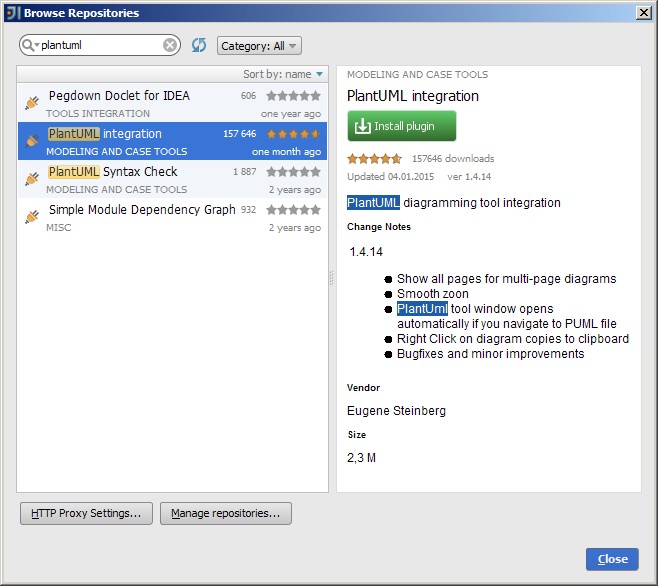Click 'PlantUML integration' title in details
658x586 pixels.
(x=413, y=96)
